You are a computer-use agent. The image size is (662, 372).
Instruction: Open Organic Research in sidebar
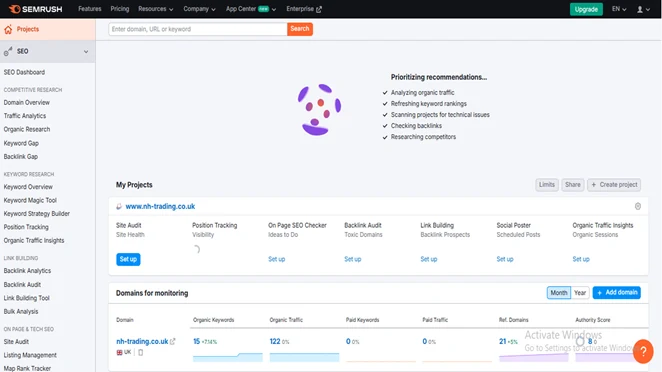27,129
